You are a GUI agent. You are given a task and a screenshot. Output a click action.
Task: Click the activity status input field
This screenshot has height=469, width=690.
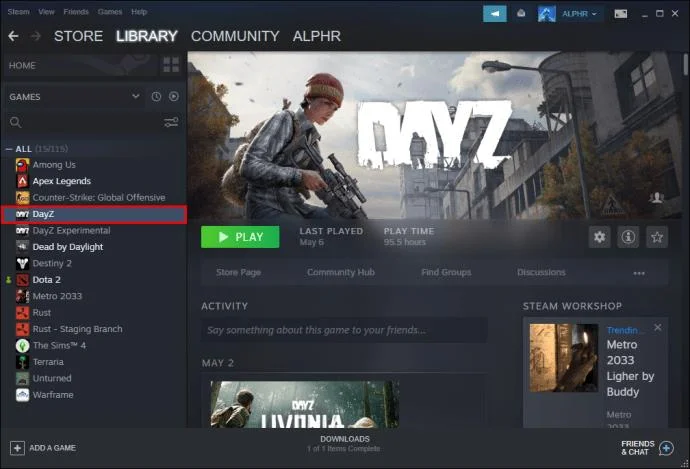344,330
